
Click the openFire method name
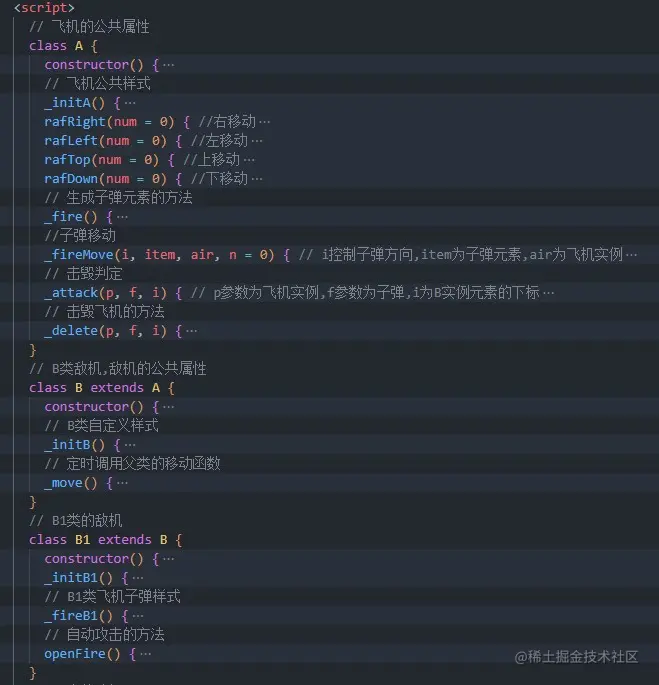click(75, 654)
